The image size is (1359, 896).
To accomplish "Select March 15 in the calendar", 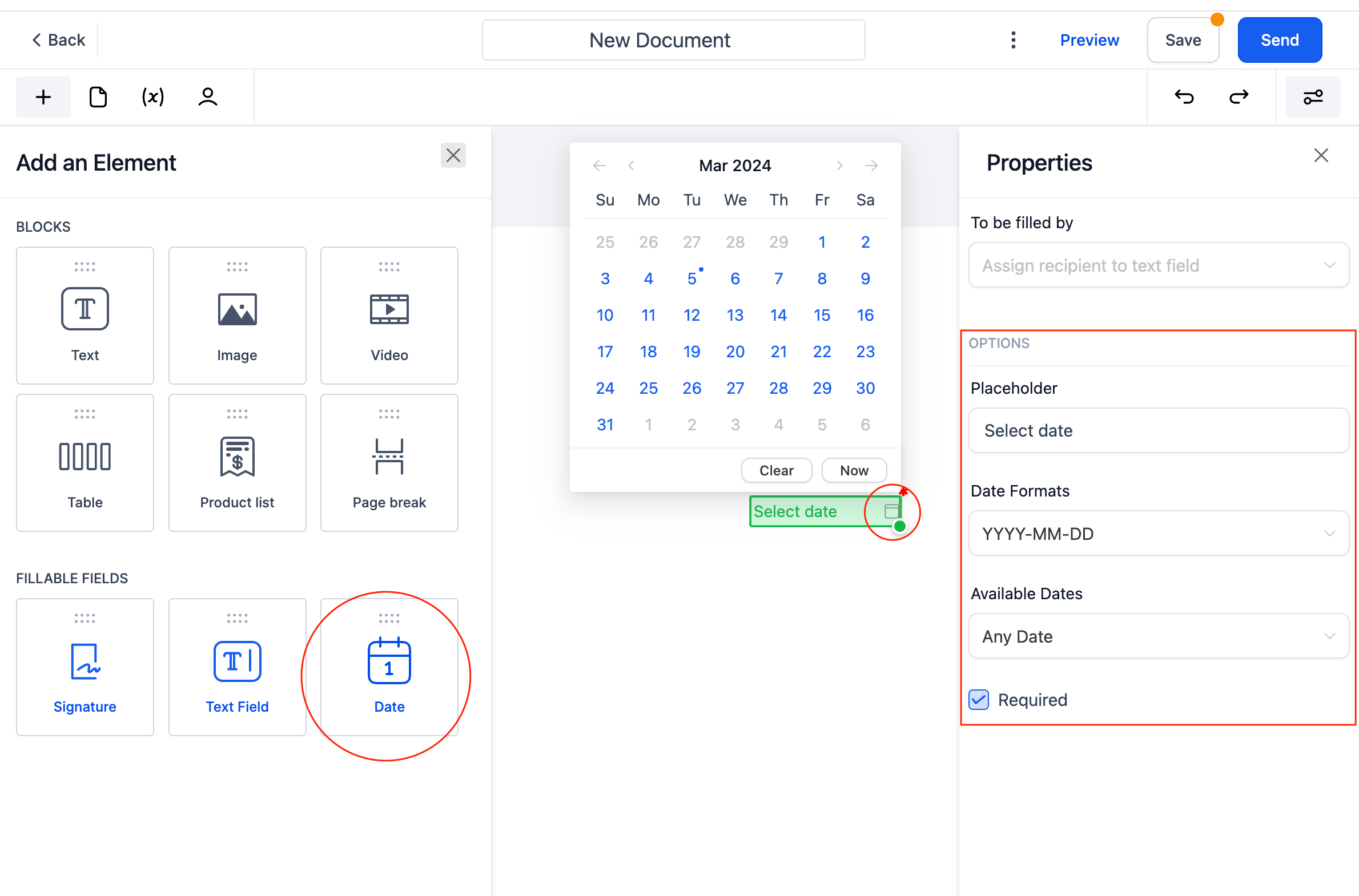I will 822,315.
